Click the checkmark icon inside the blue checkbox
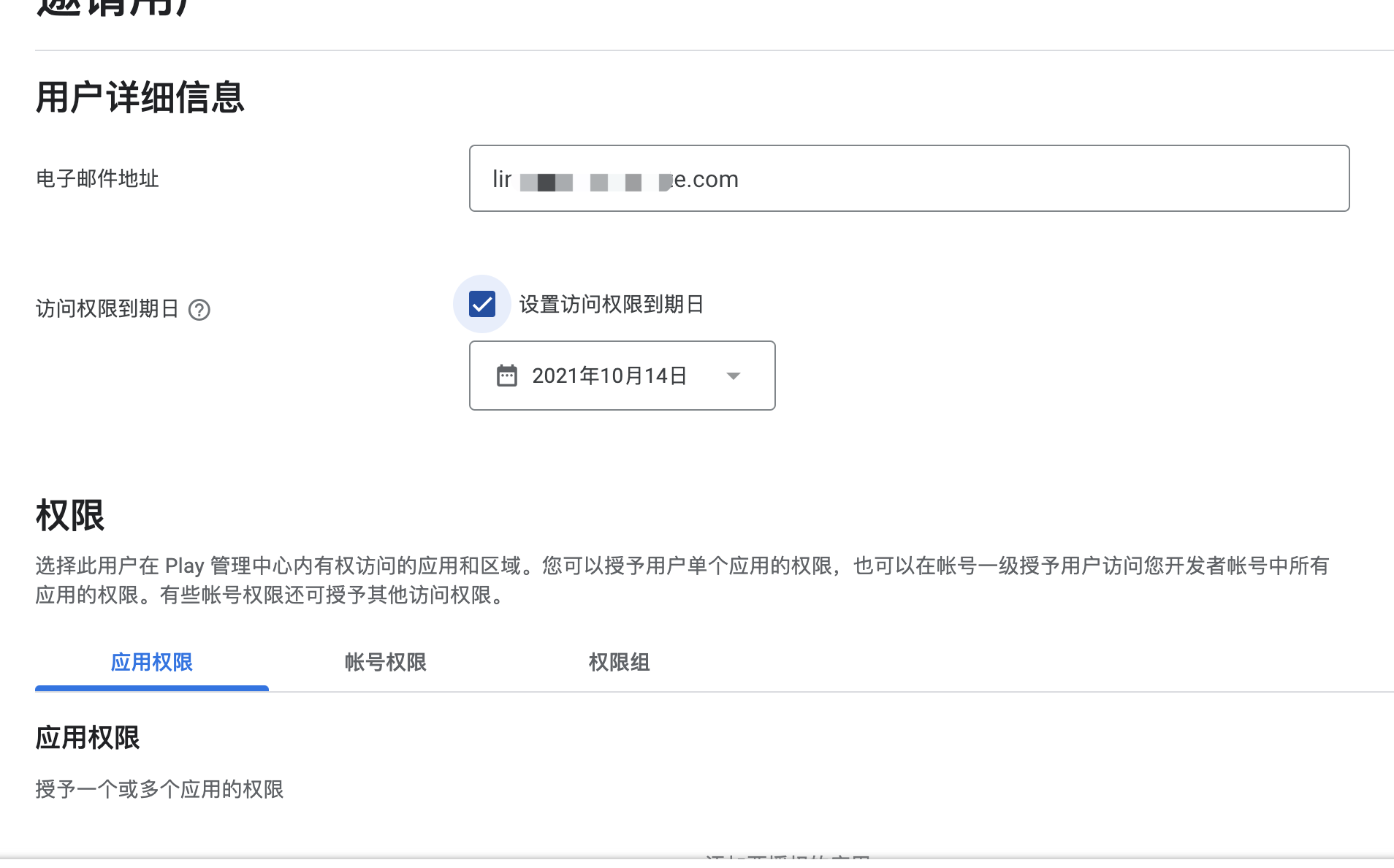This screenshot has height=868, width=1394. tap(481, 305)
